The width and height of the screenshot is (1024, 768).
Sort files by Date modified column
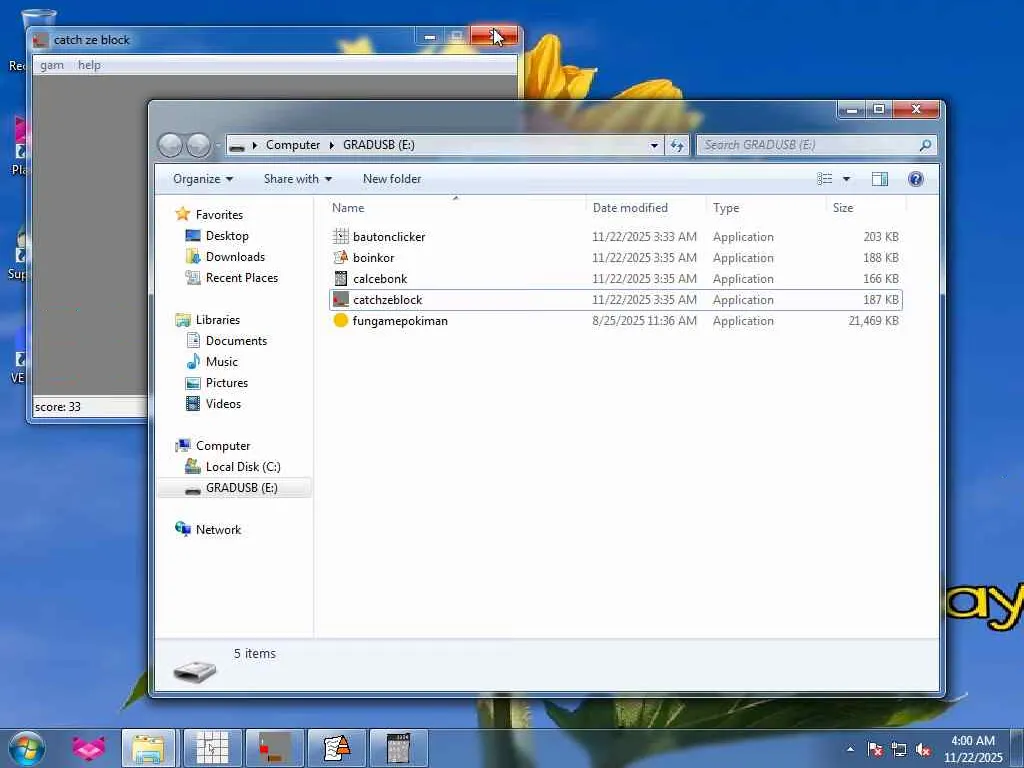point(630,208)
